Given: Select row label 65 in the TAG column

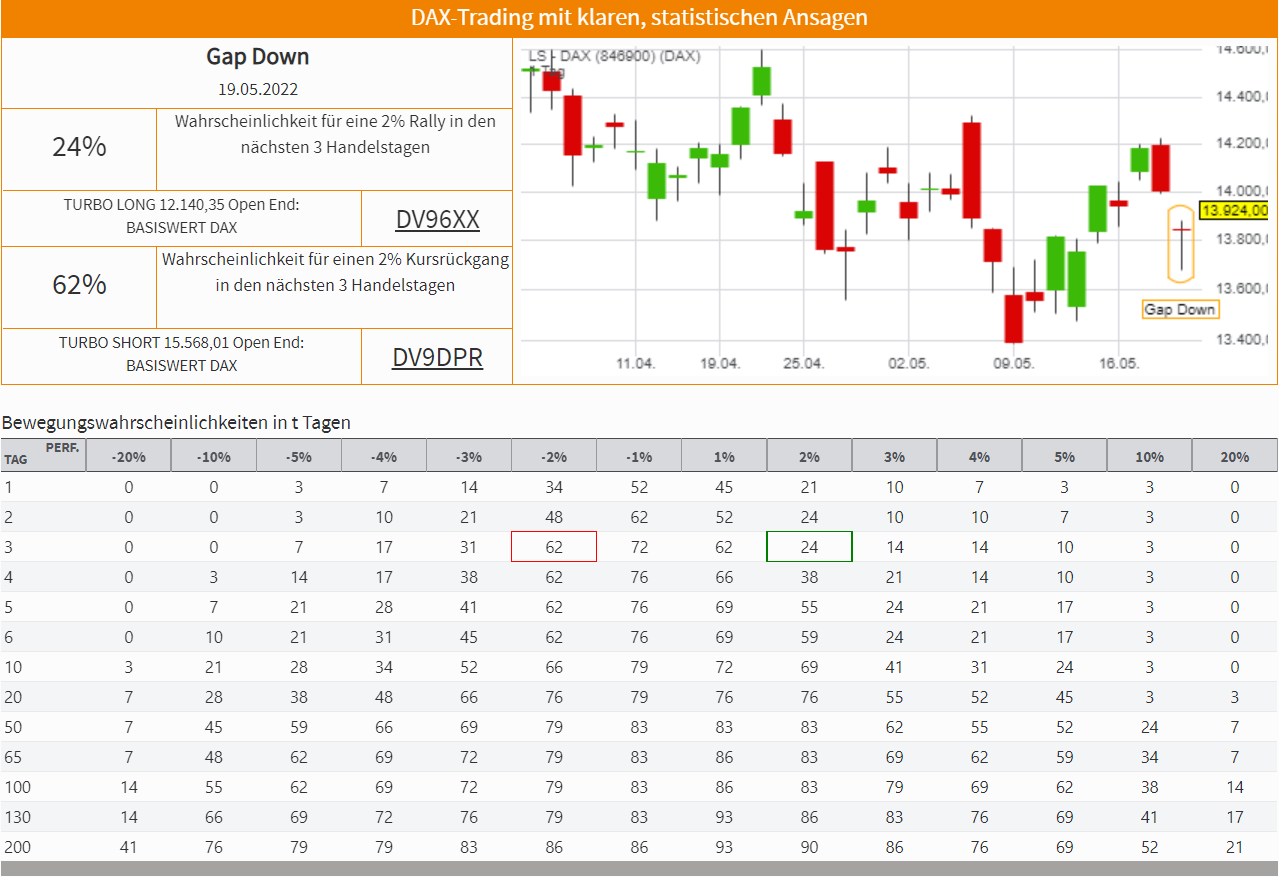Looking at the screenshot, I should pos(13,757).
